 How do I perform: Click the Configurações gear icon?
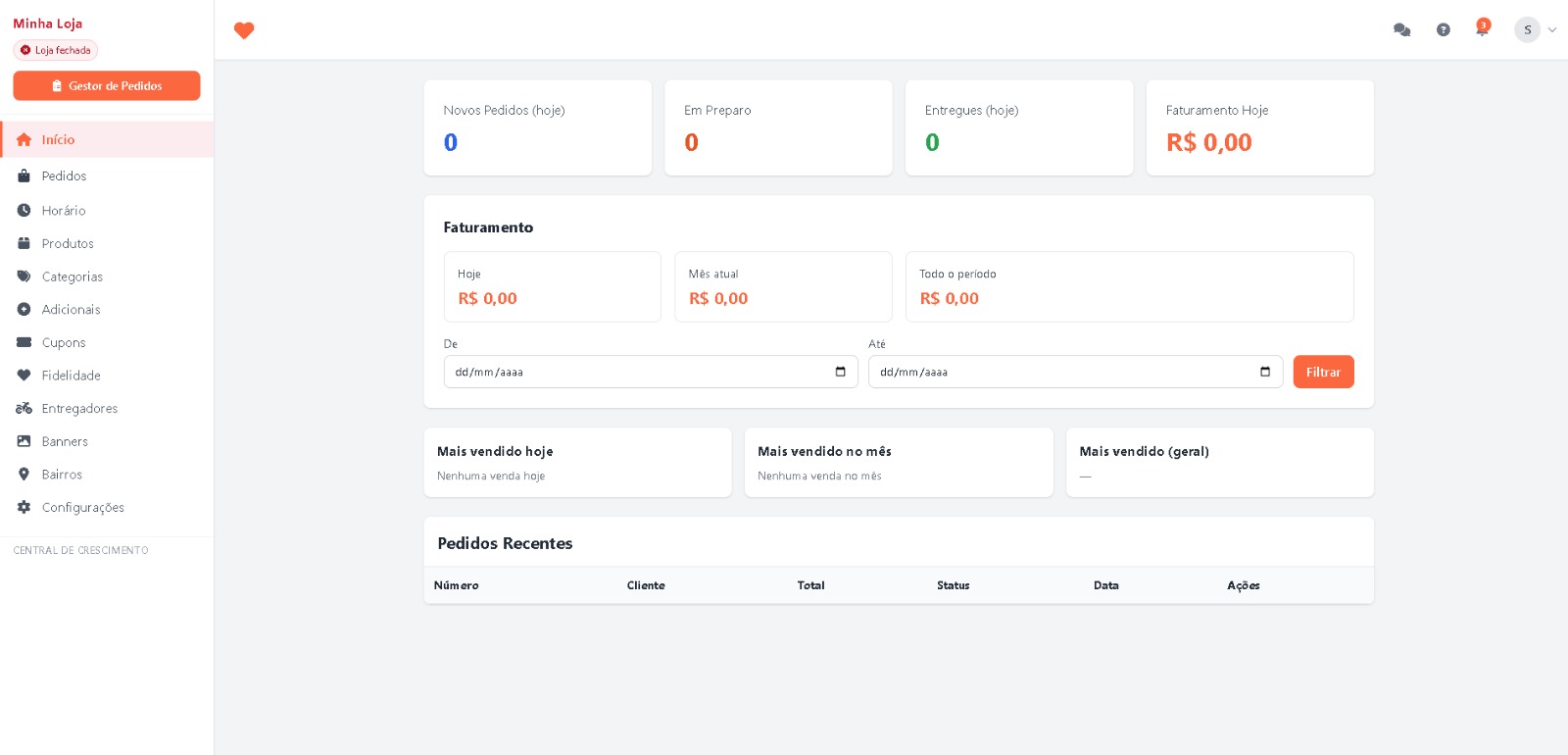click(24, 507)
